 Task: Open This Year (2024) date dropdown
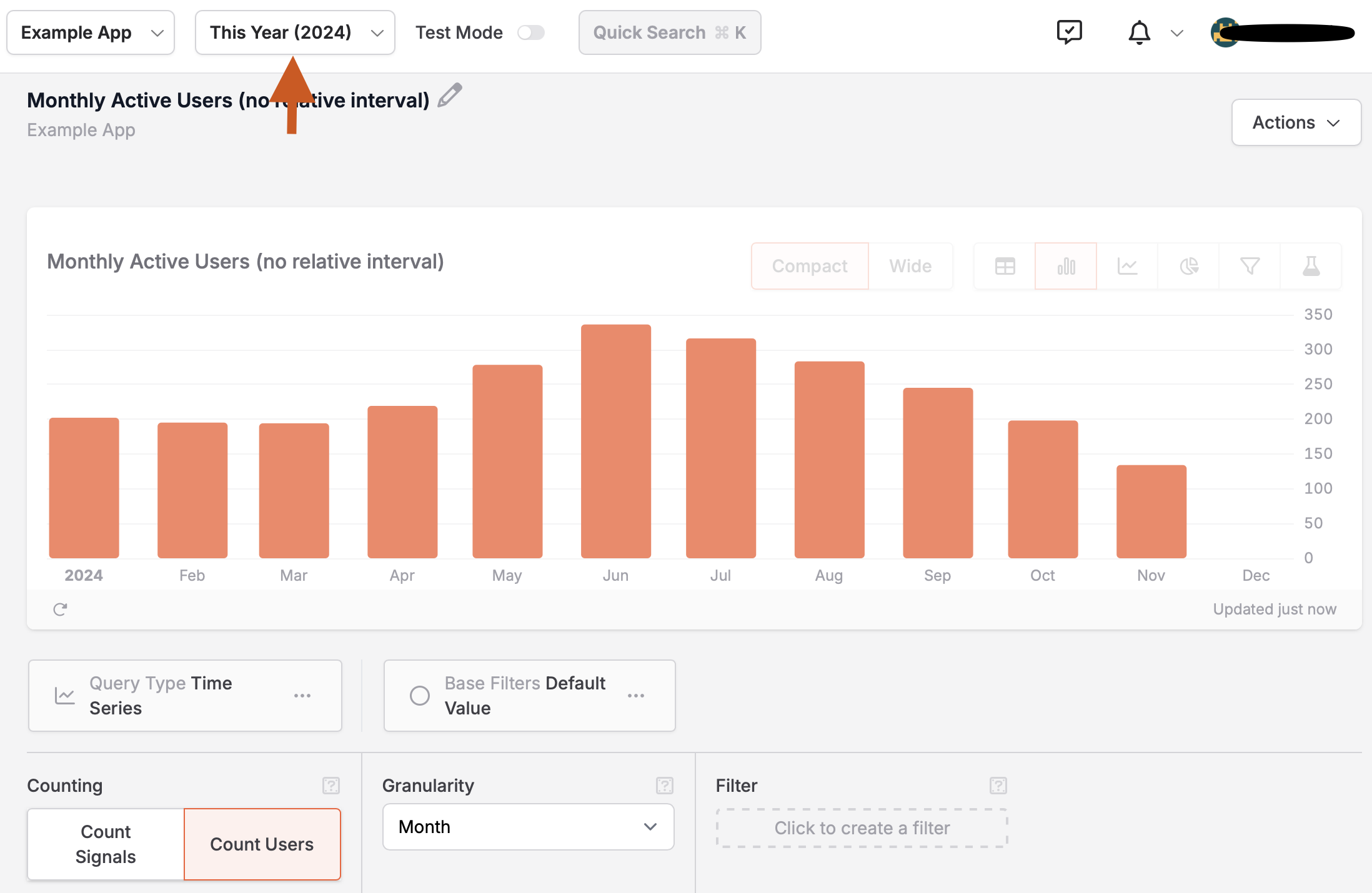pos(295,32)
